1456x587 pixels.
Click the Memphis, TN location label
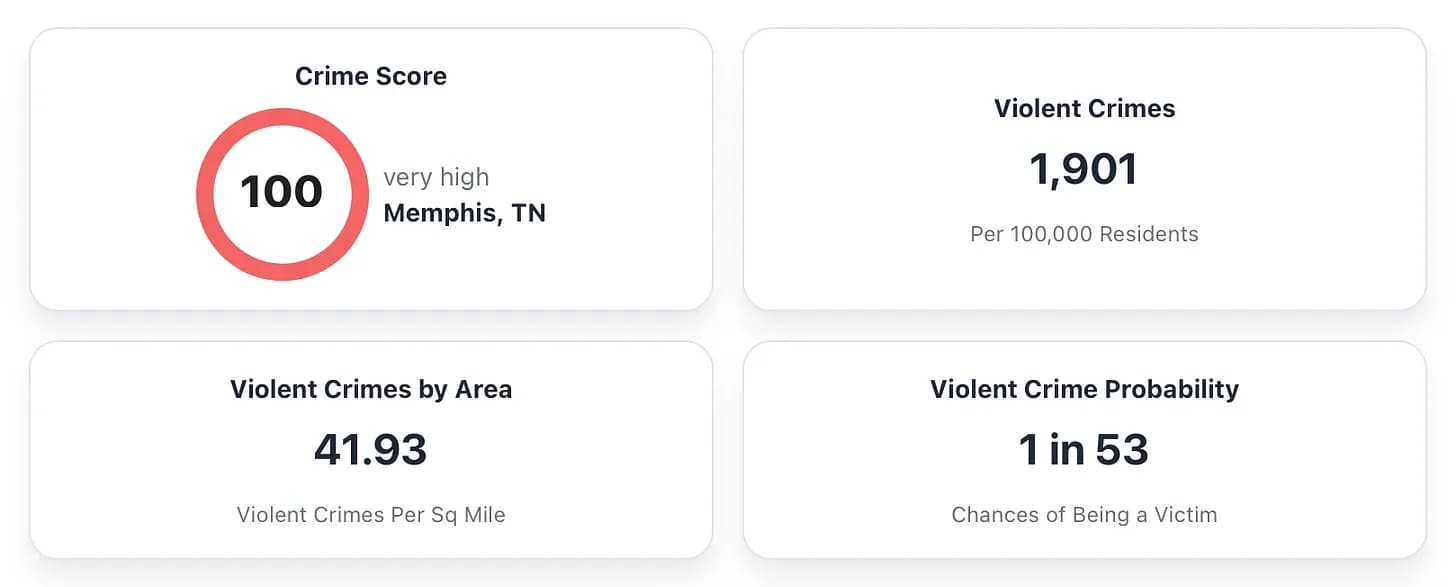(464, 213)
